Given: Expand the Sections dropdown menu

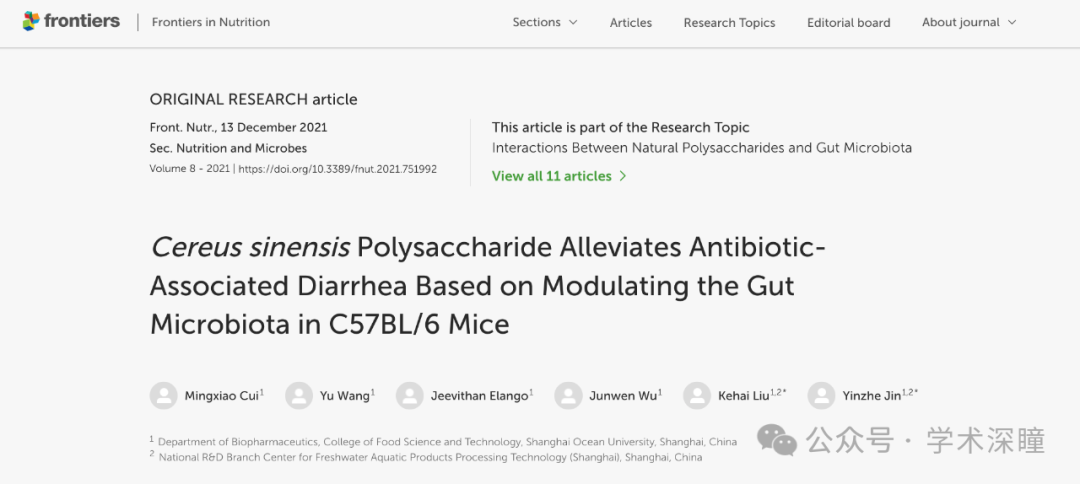Looking at the screenshot, I should 545,22.
